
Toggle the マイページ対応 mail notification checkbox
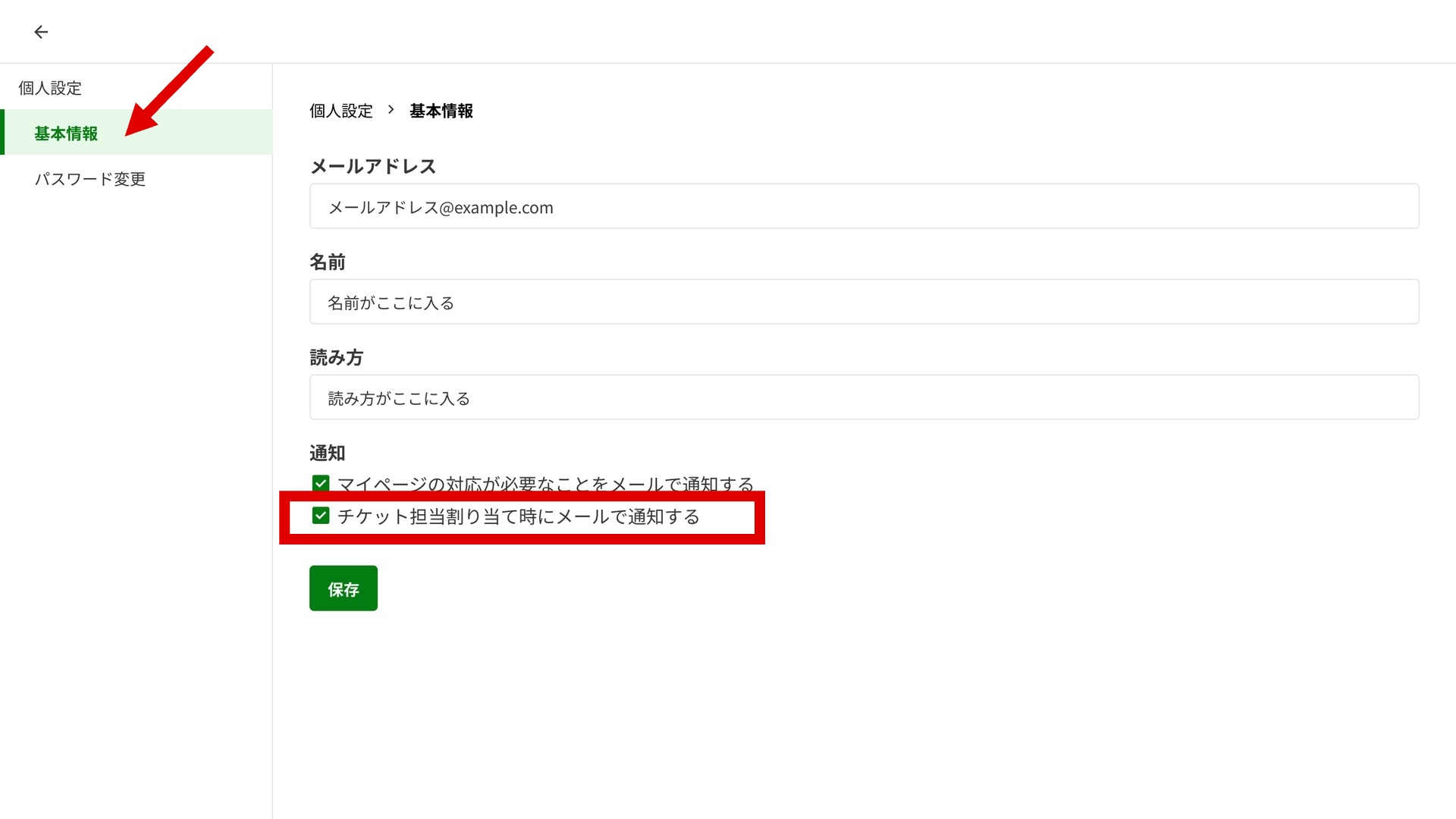[321, 483]
